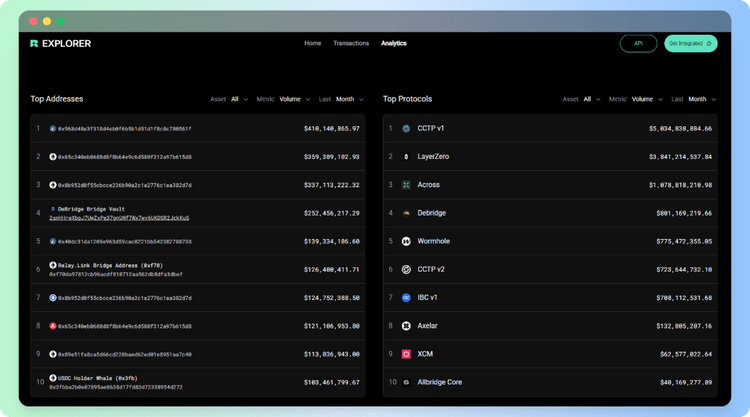This screenshot has height=417, width=750.
Task: Open the DeBridge Bridge Vault address link
Action: coord(119,218)
